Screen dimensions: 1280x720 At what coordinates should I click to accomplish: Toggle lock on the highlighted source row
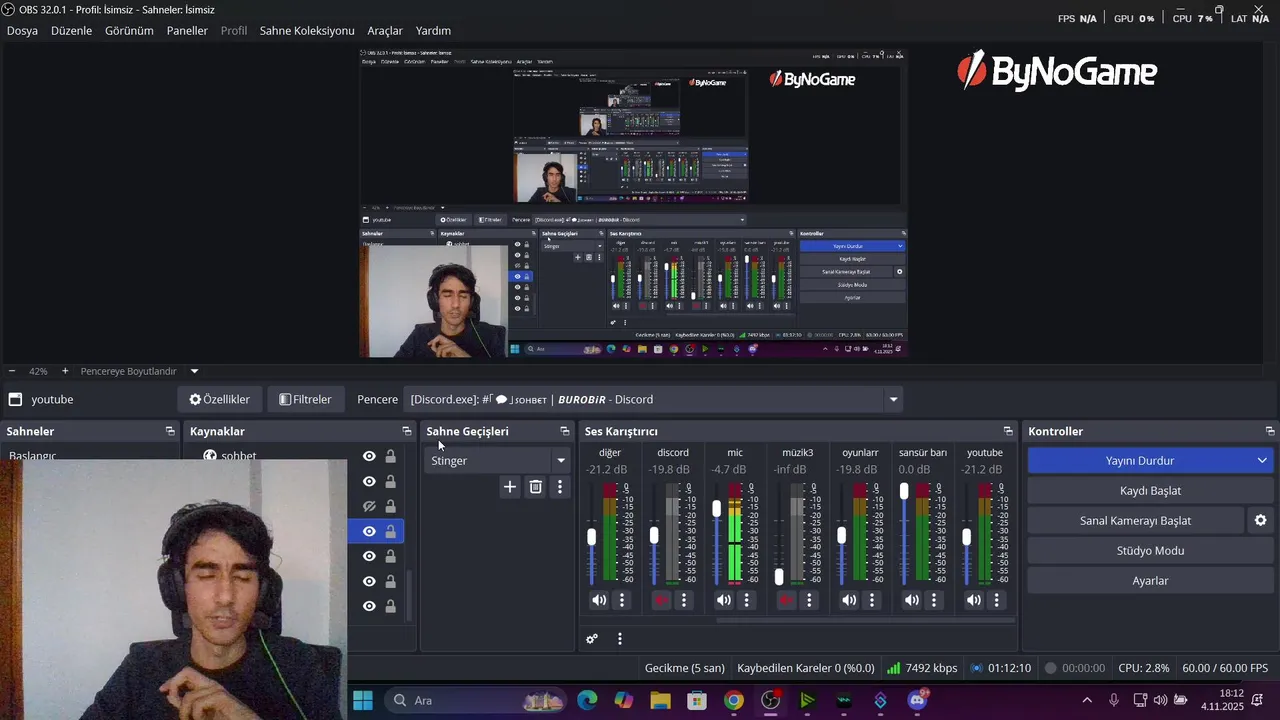pyautogui.click(x=391, y=531)
